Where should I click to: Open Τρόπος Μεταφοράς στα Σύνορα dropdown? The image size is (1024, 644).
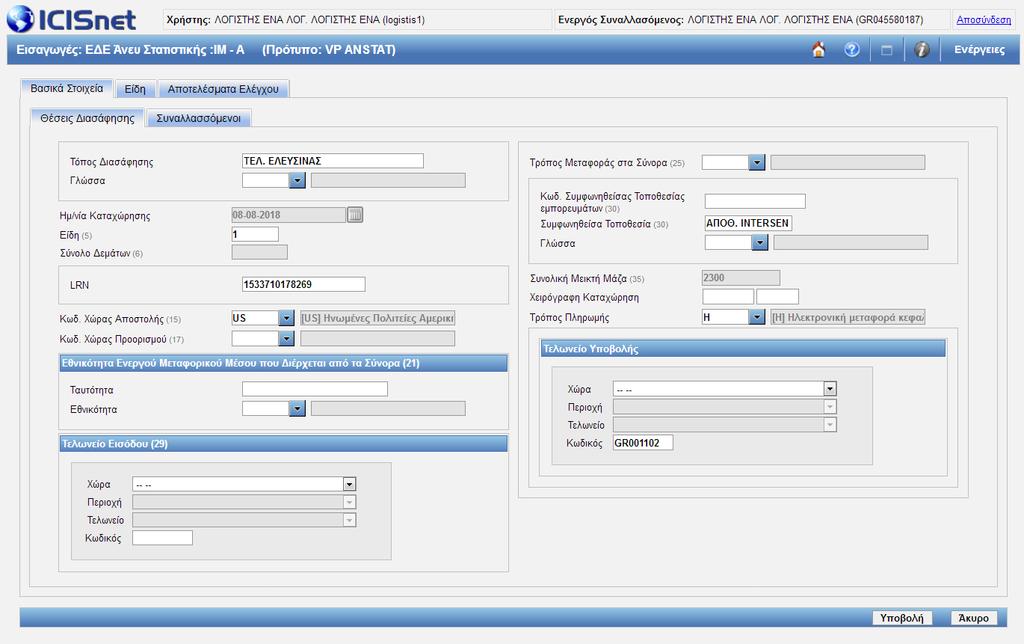point(757,162)
